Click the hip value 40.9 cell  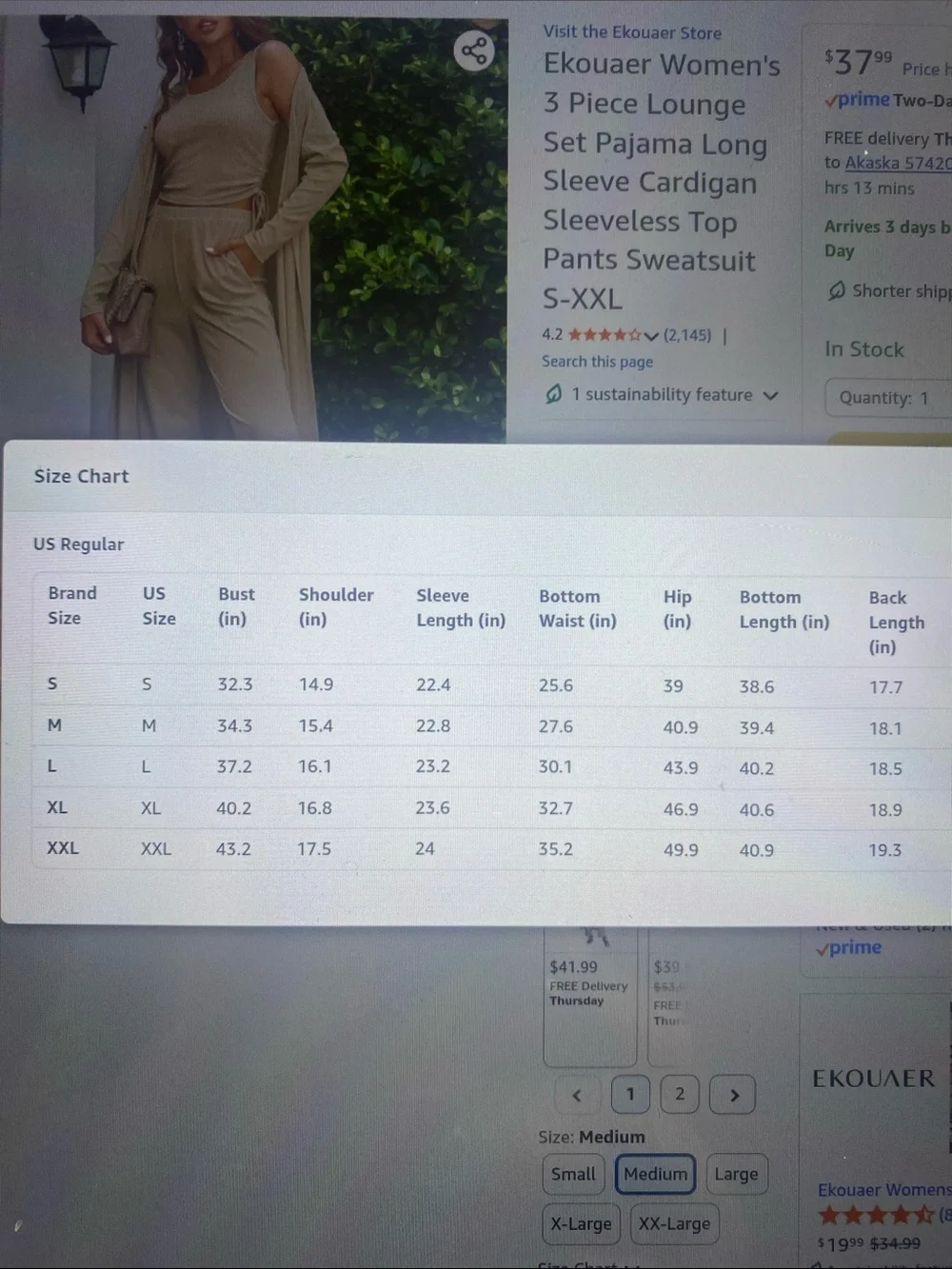(x=681, y=727)
